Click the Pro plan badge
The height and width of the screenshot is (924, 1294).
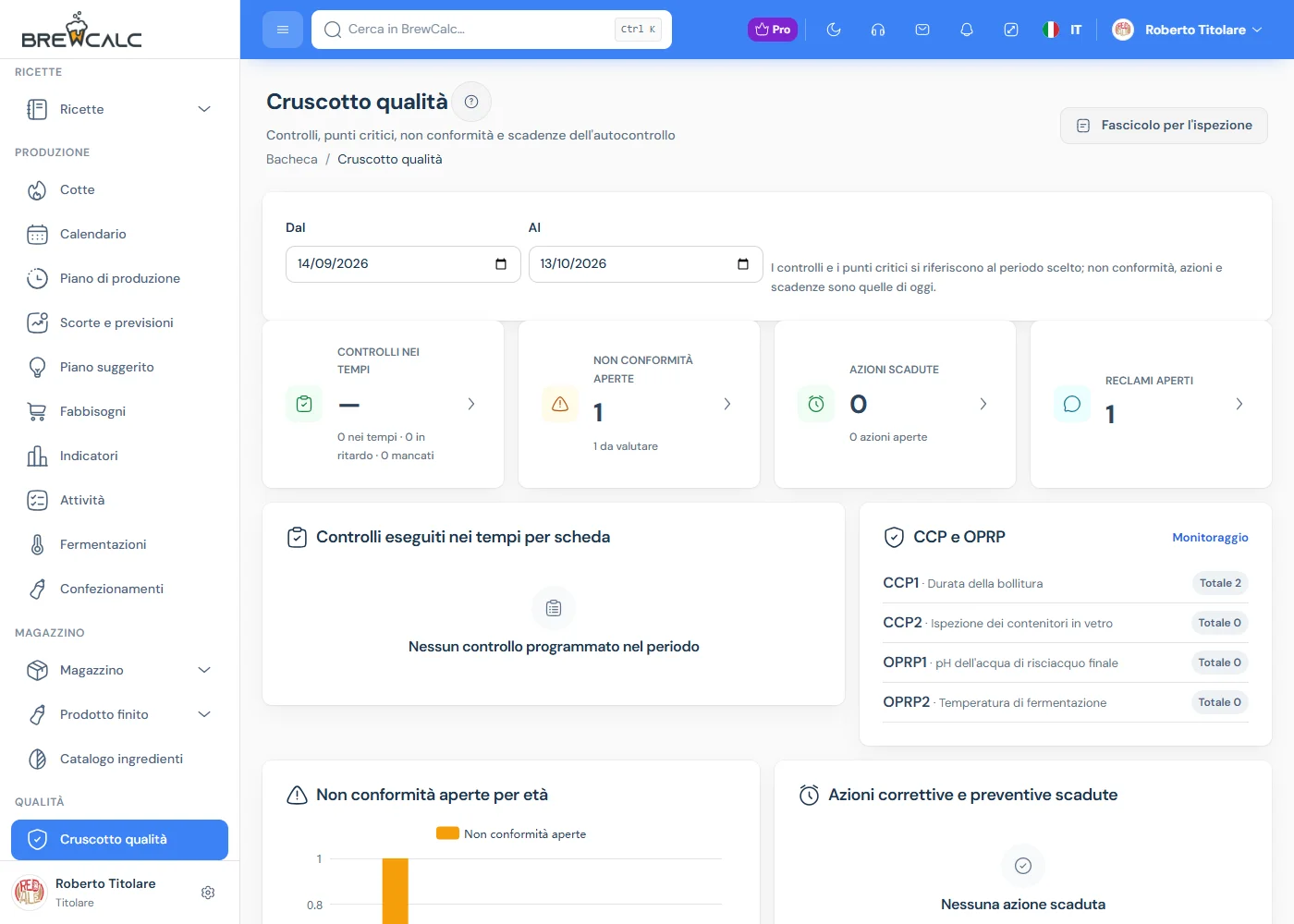pyautogui.click(x=773, y=30)
